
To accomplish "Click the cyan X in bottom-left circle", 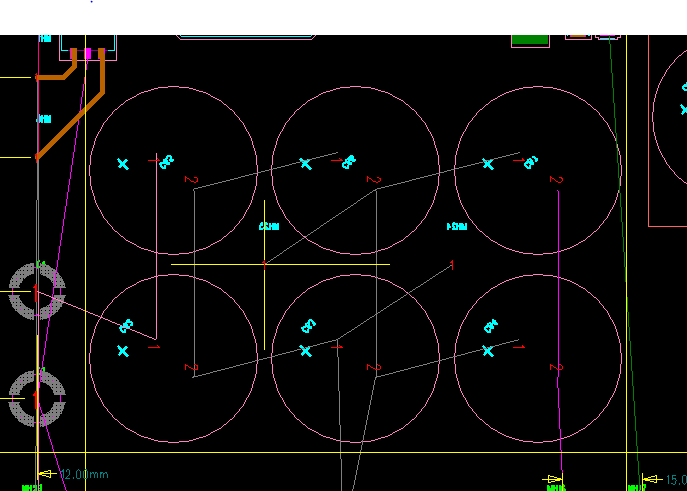I will pos(123,351).
